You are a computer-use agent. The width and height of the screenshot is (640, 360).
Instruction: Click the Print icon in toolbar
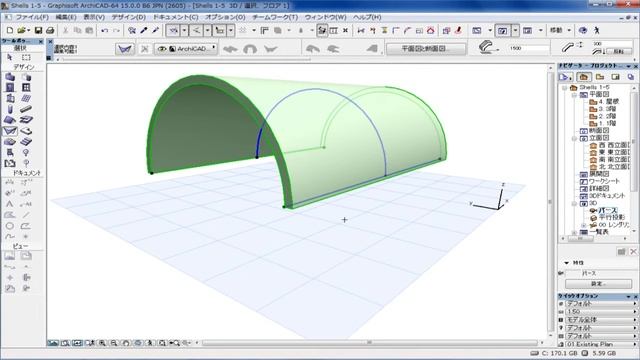coord(50,31)
